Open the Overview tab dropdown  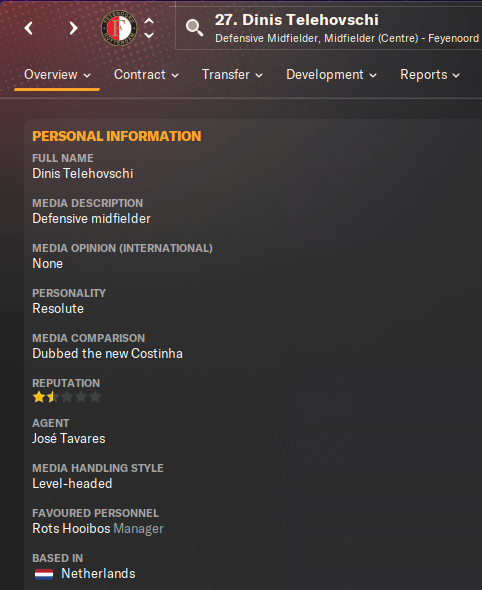click(x=57, y=75)
